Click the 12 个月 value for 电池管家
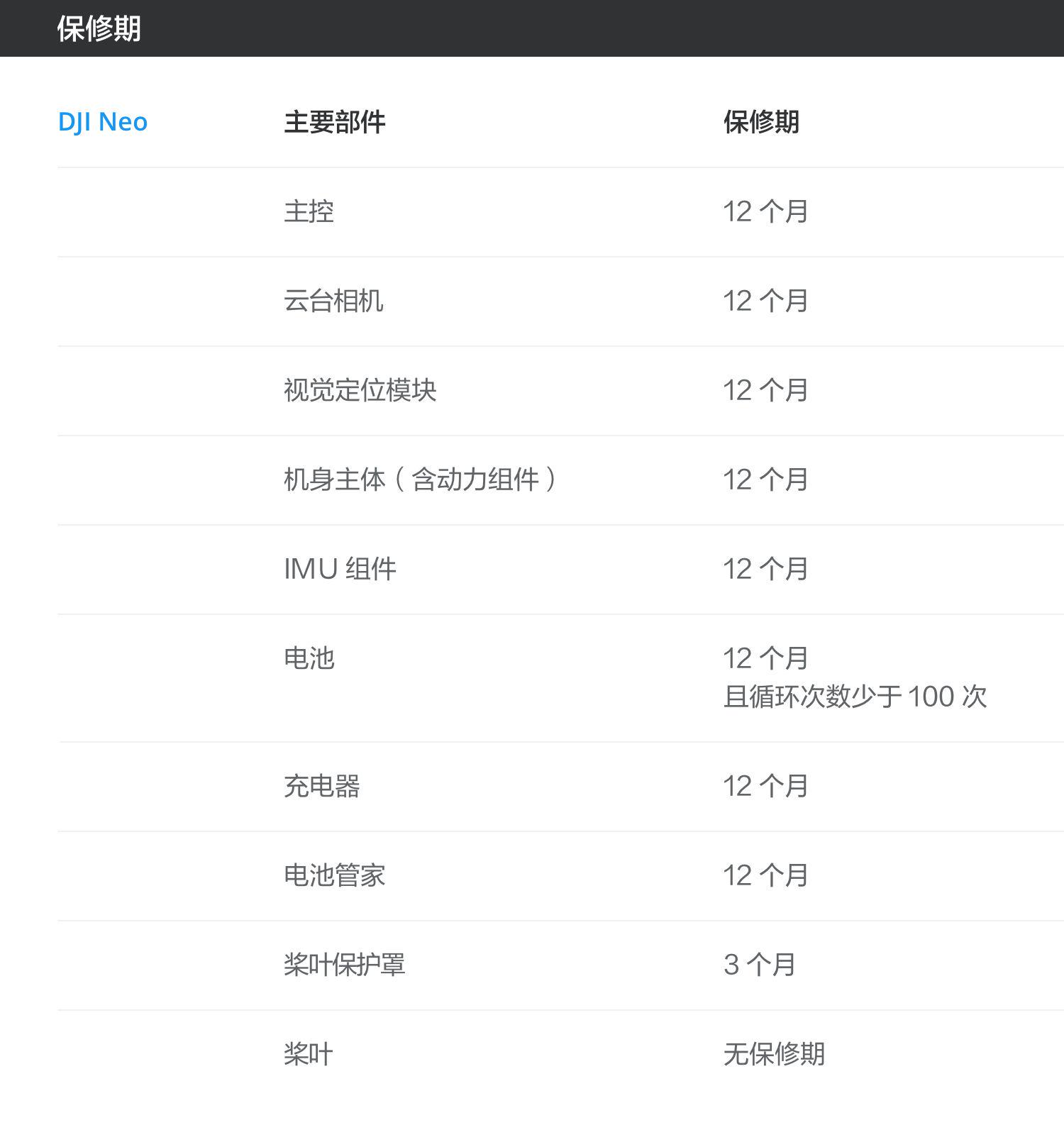Image resolution: width=1064 pixels, height=1125 pixels. click(765, 875)
